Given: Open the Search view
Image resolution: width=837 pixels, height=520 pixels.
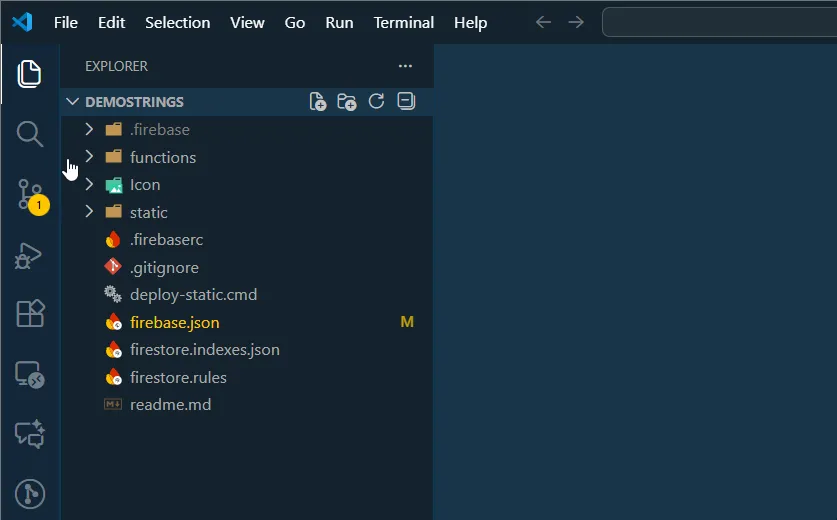Looking at the screenshot, I should click(29, 133).
